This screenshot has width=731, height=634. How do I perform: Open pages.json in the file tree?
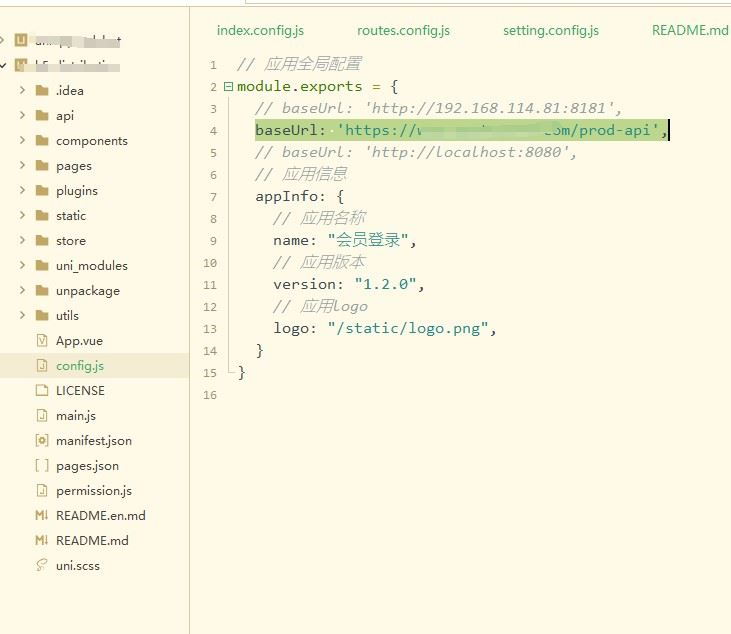[87, 466]
